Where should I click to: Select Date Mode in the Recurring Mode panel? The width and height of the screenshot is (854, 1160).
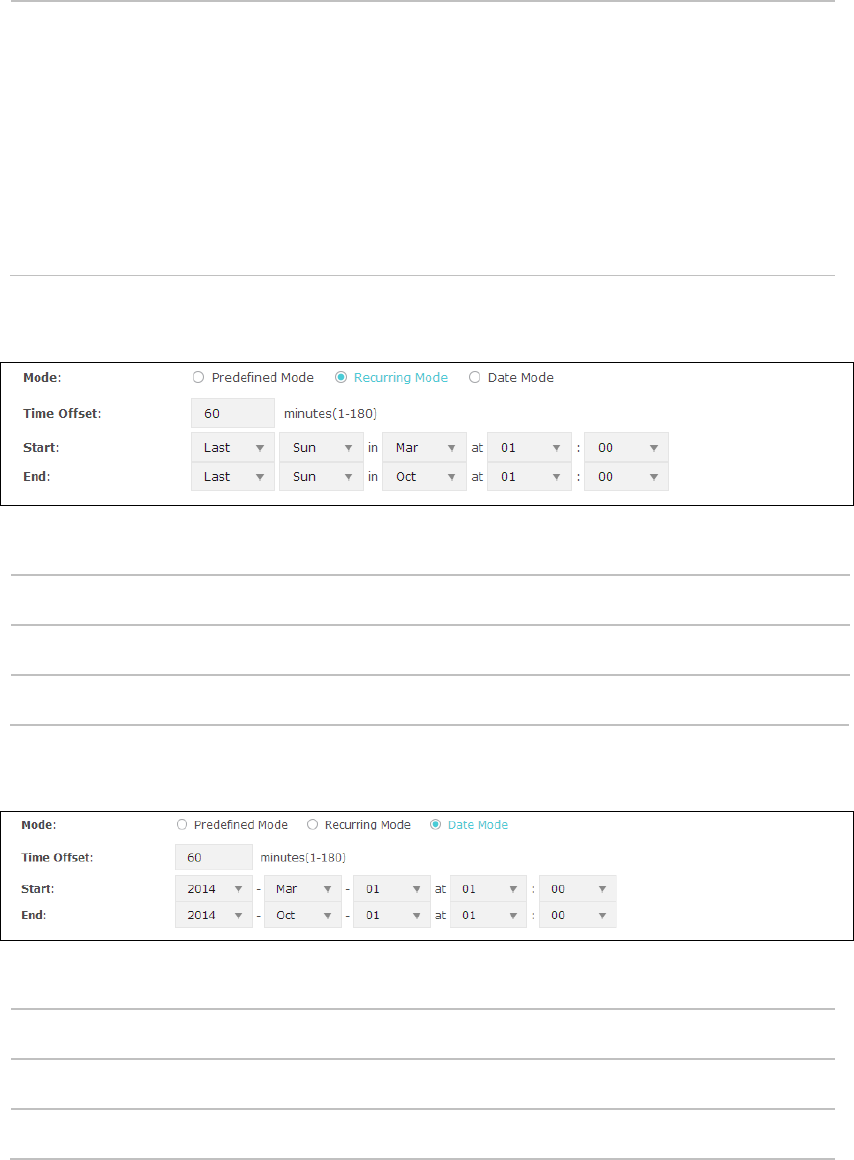(474, 377)
